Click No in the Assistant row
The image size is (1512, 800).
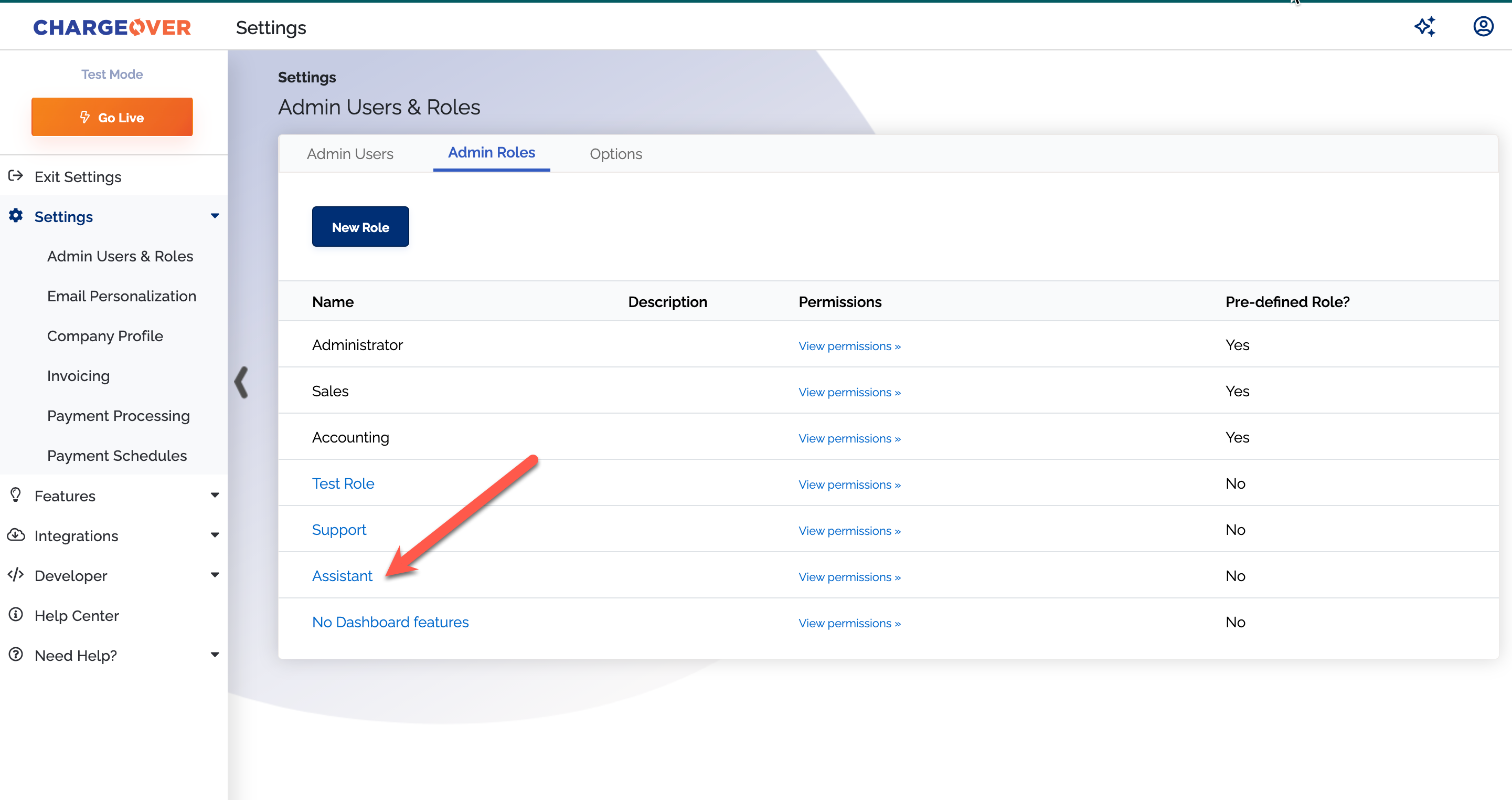point(1235,576)
